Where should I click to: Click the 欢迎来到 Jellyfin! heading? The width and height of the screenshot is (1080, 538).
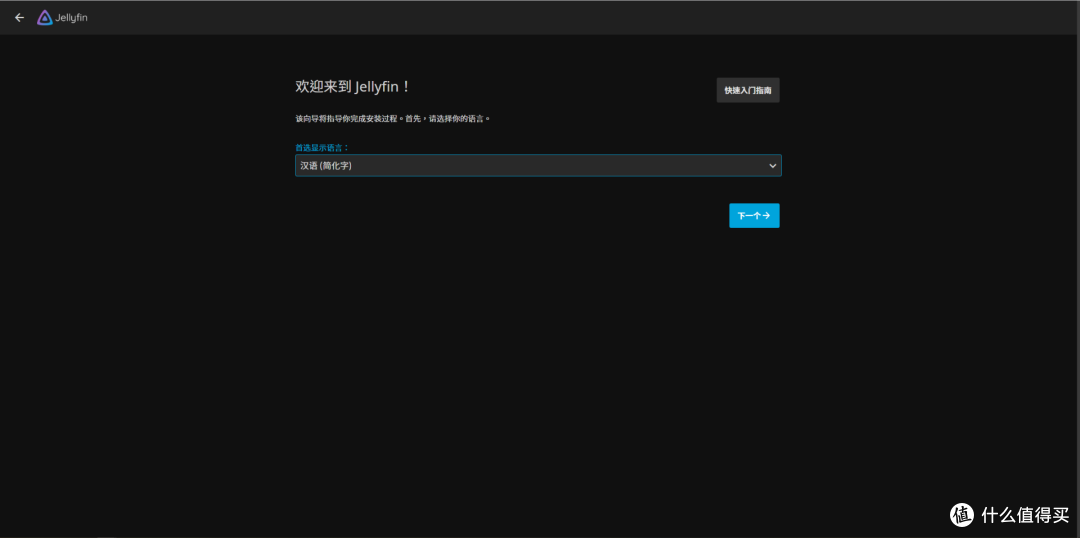[x=353, y=86]
